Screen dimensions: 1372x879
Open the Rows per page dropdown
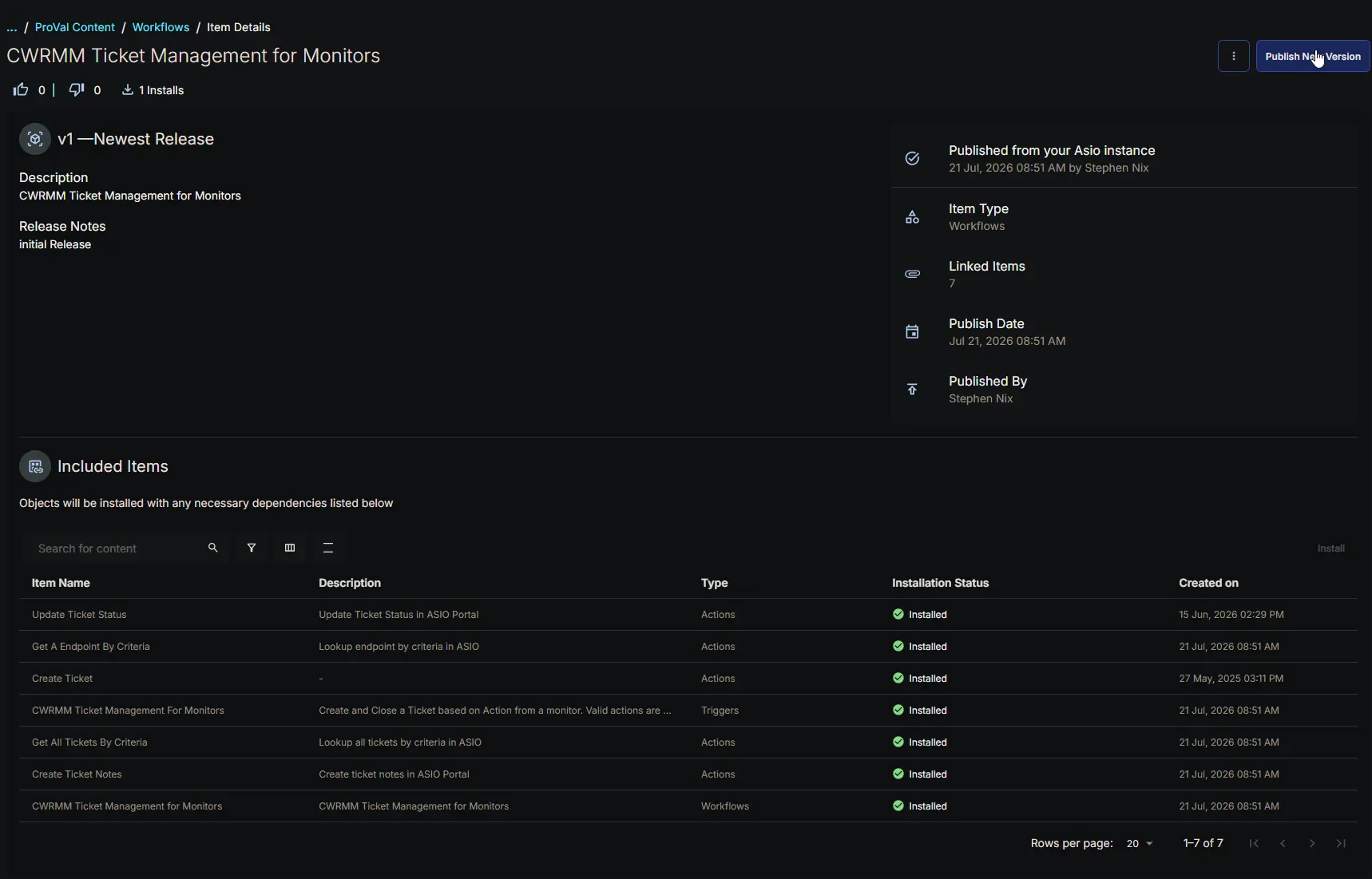coord(1140,844)
